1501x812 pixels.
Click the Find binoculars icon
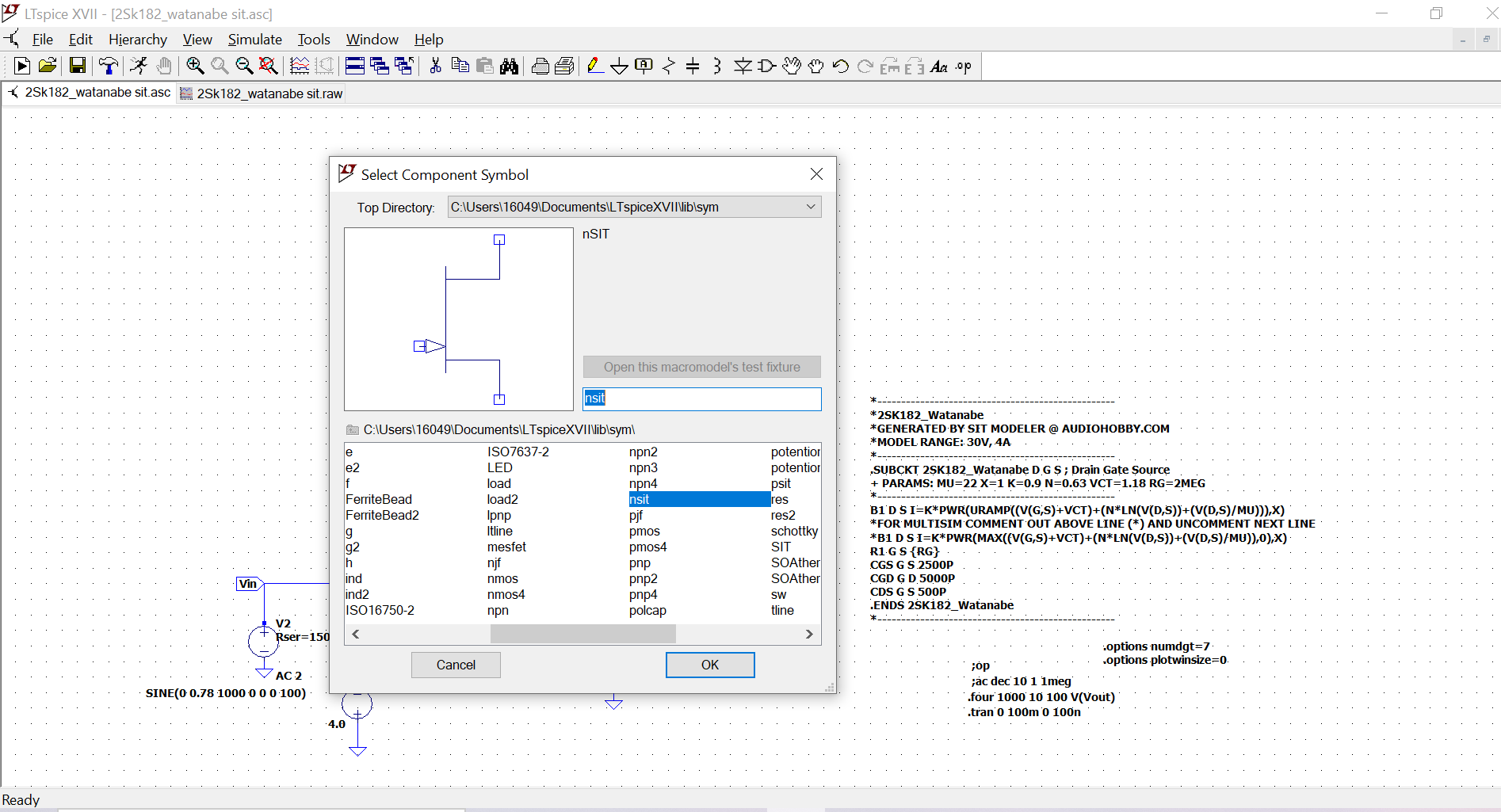click(x=510, y=67)
